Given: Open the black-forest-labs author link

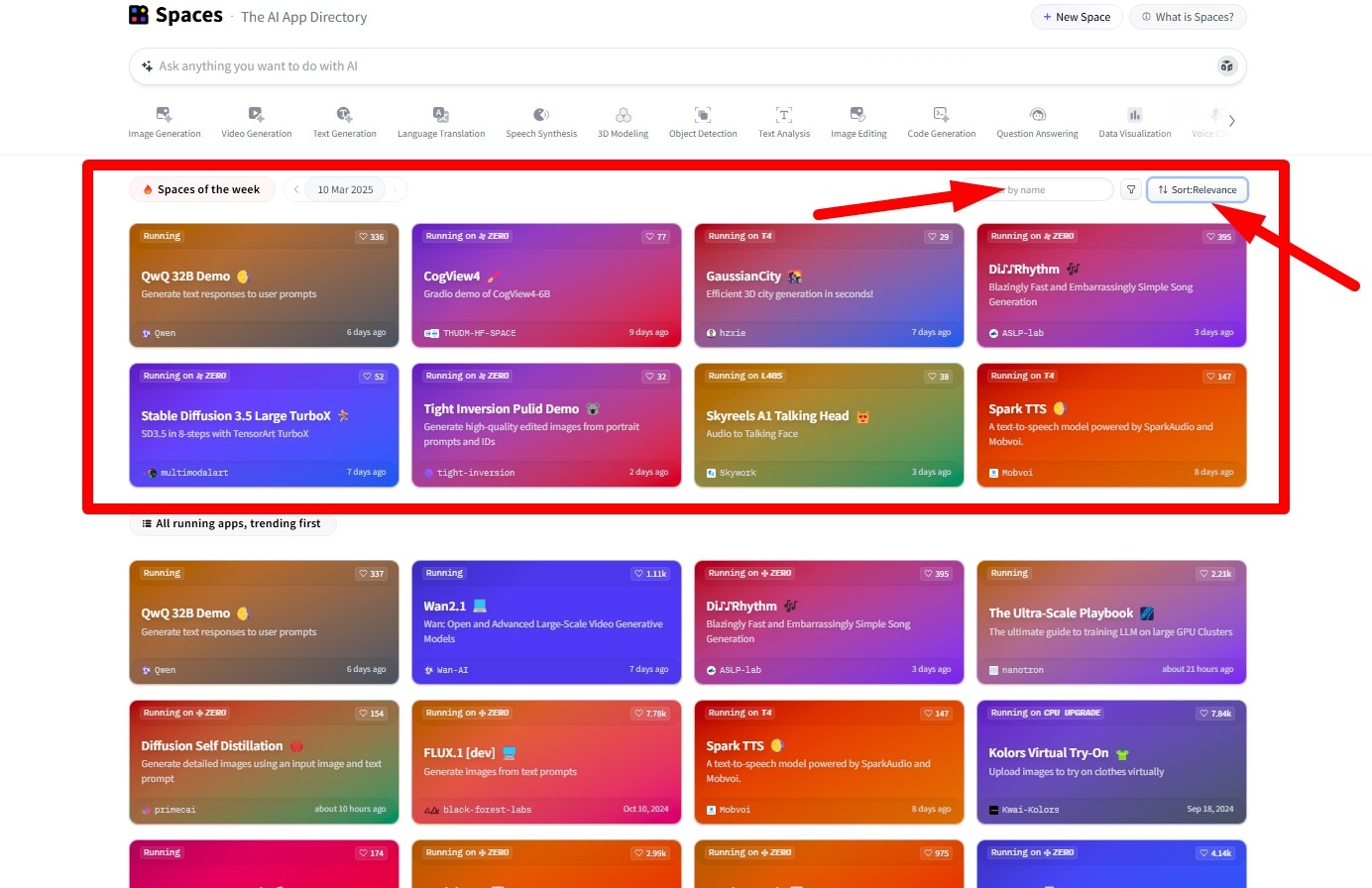Looking at the screenshot, I should (478, 810).
